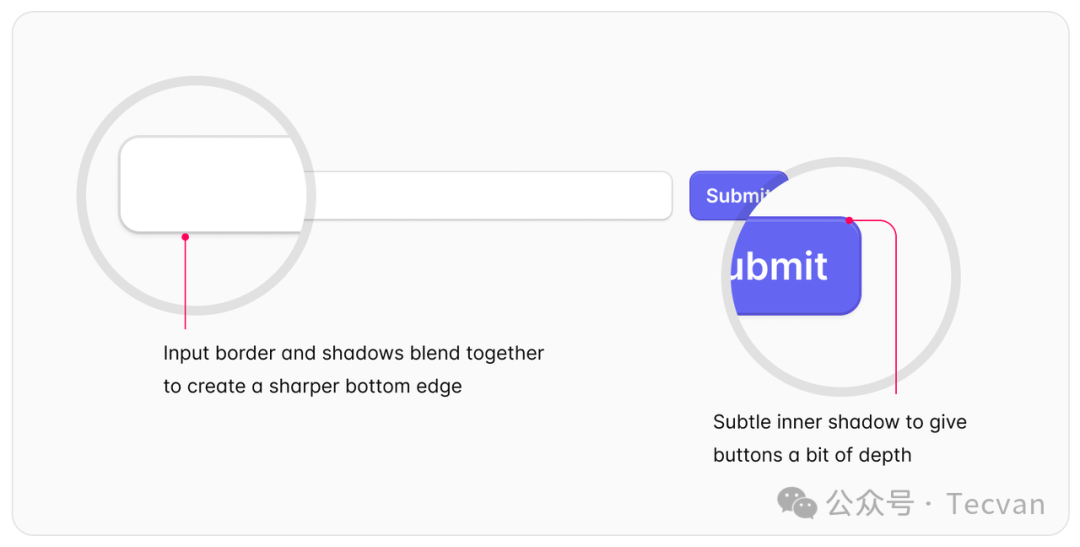Click the bottom edge of the magnified input box
The width and height of the screenshot is (1080, 547).
coord(210,231)
